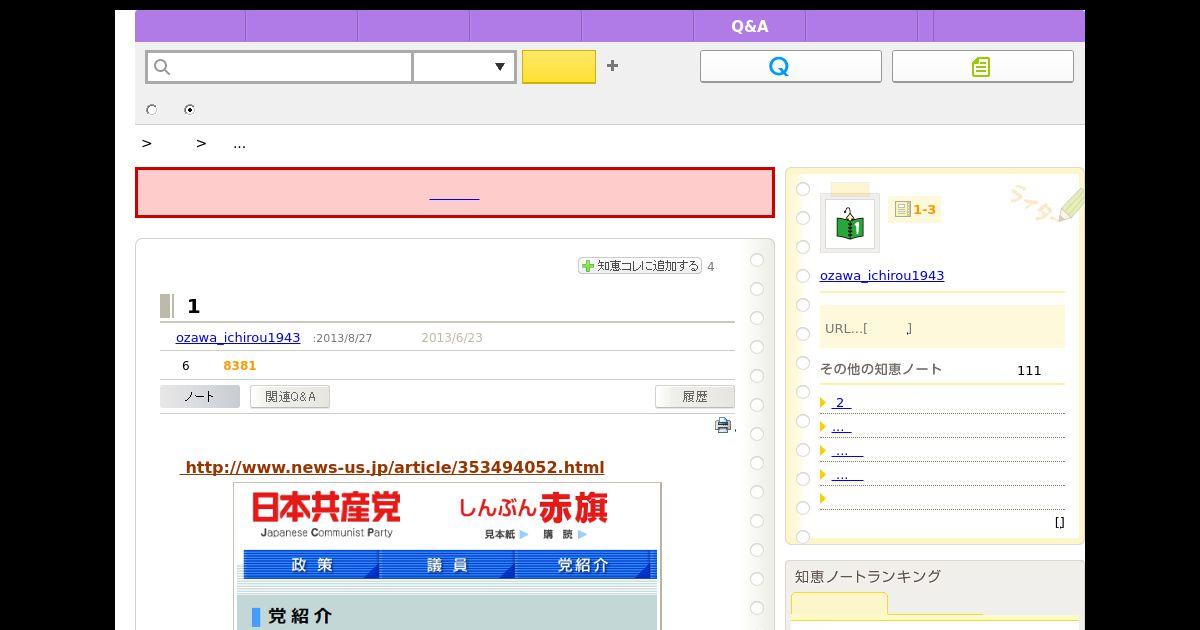
Task: Click the yellow search button
Action: tap(558, 67)
